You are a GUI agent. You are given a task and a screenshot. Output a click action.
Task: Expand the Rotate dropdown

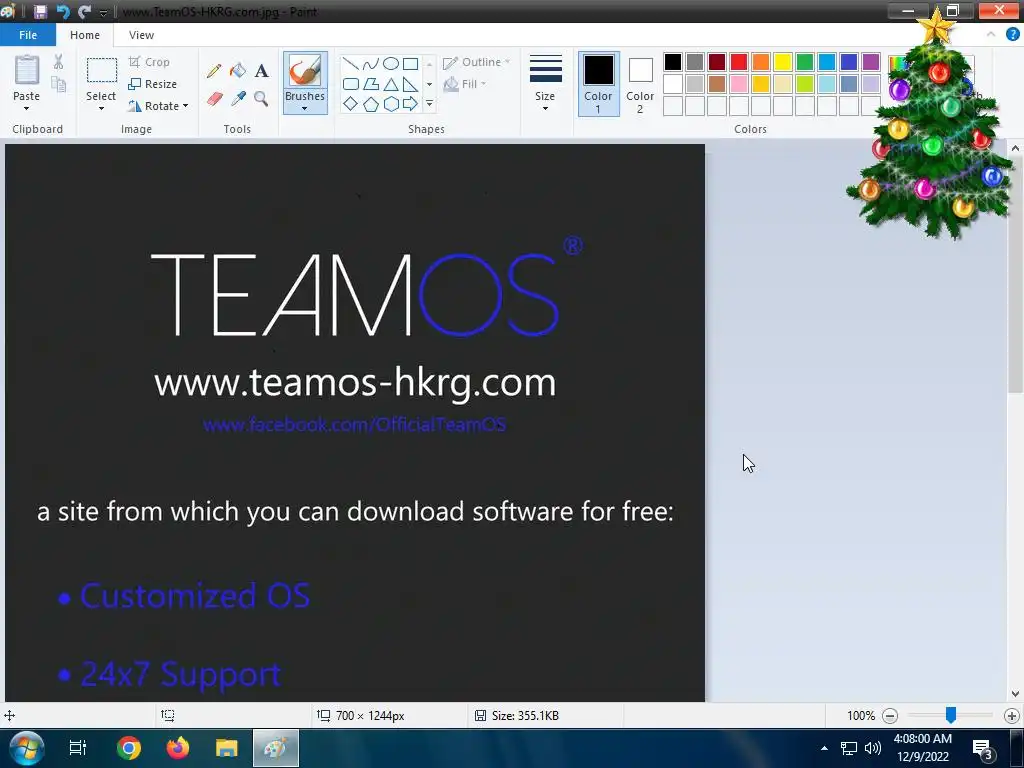pos(185,106)
